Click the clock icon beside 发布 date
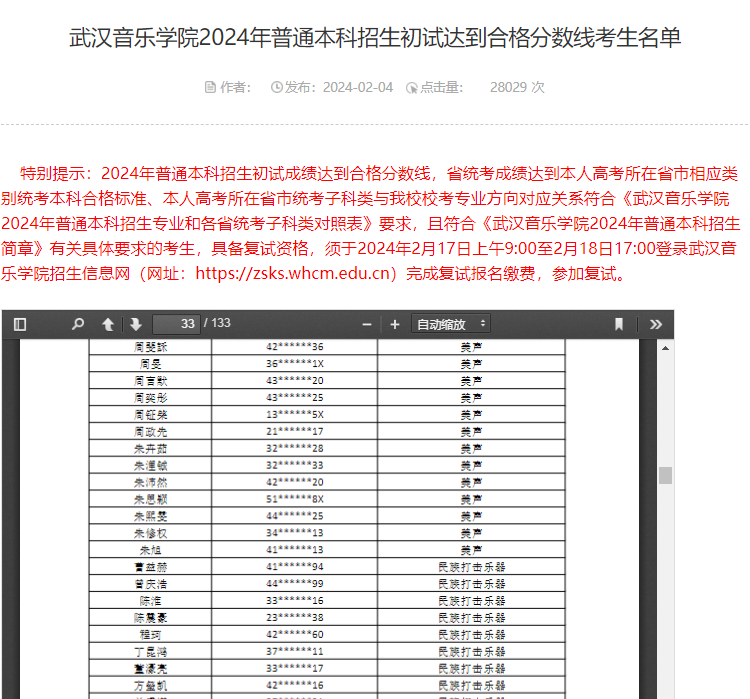The height and width of the screenshot is (699, 750). (277, 87)
